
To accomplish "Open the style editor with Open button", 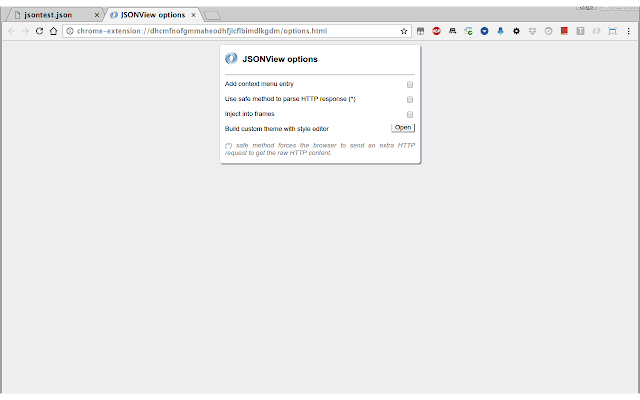I will coord(403,128).
